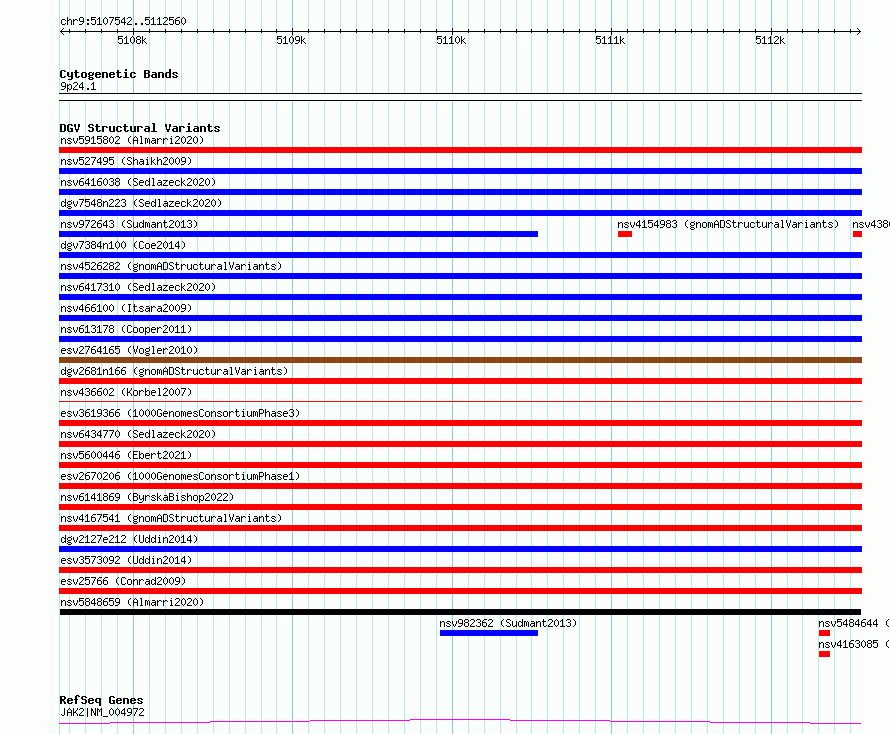This screenshot has width=890, height=734.
Task: Select the dgv7384n100 (Coe2014) label
Action: point(123,245)
